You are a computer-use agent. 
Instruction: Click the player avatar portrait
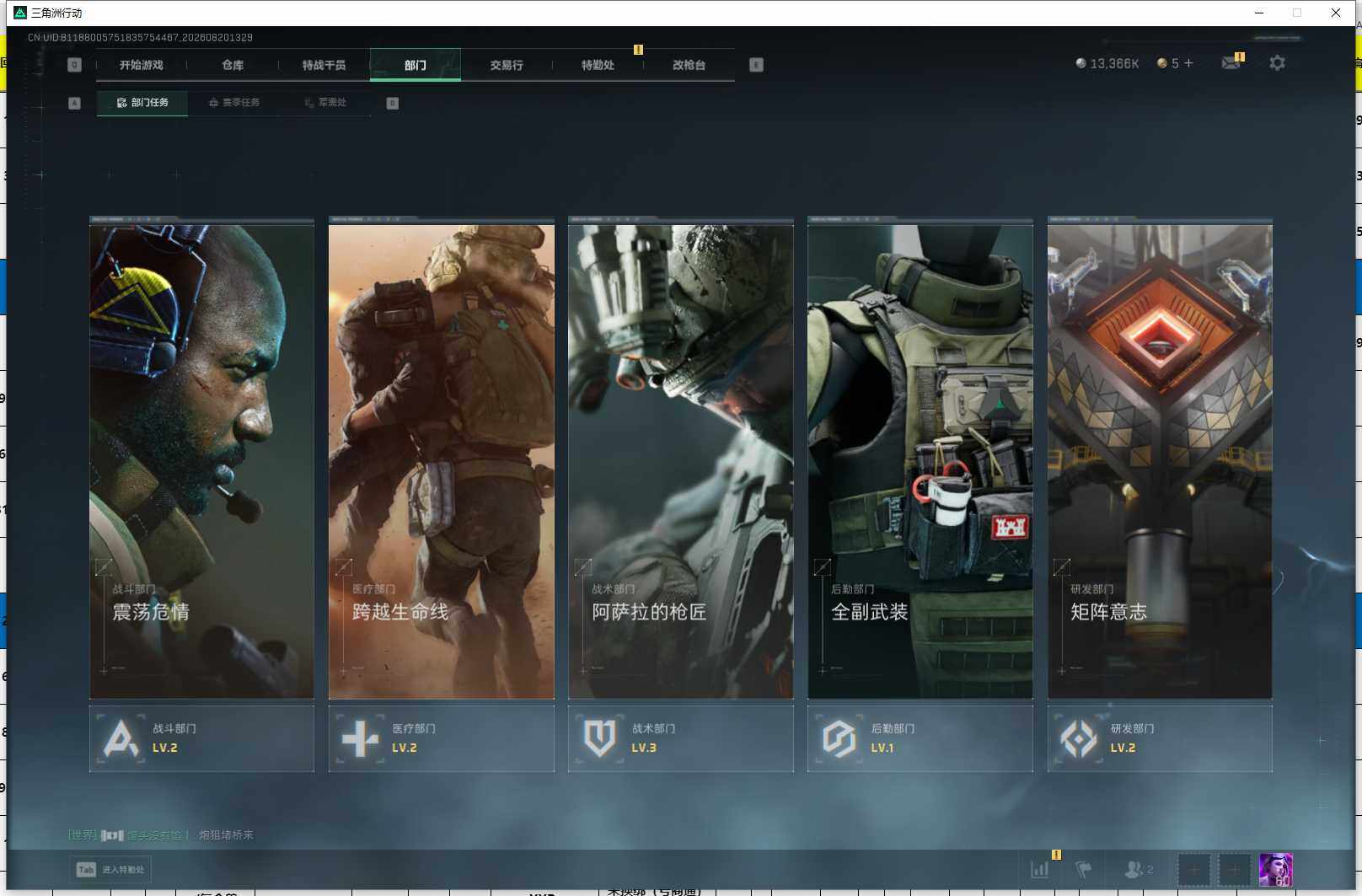tap(1275, 870)
